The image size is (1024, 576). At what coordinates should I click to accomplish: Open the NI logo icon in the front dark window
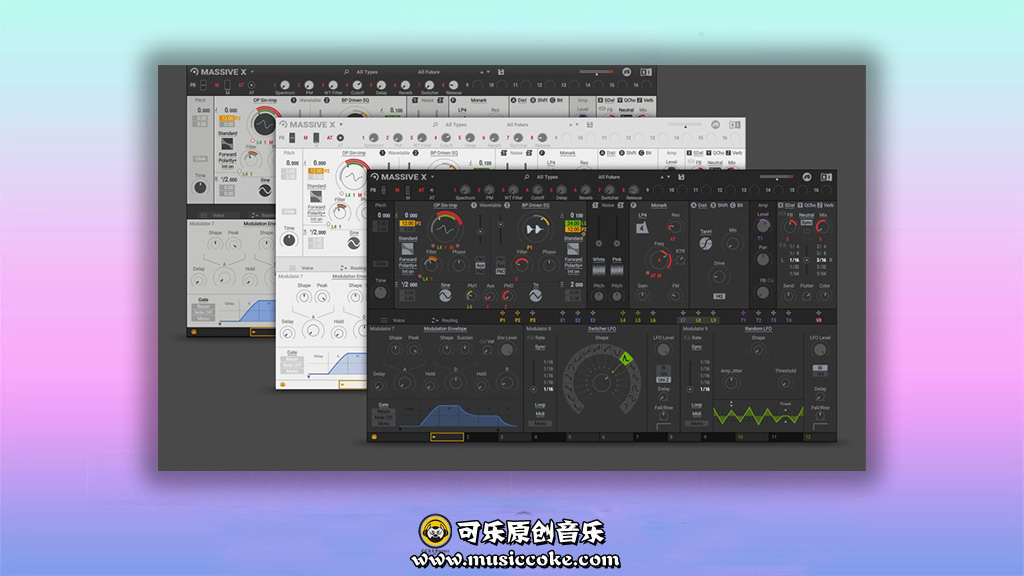click(807, 177)
